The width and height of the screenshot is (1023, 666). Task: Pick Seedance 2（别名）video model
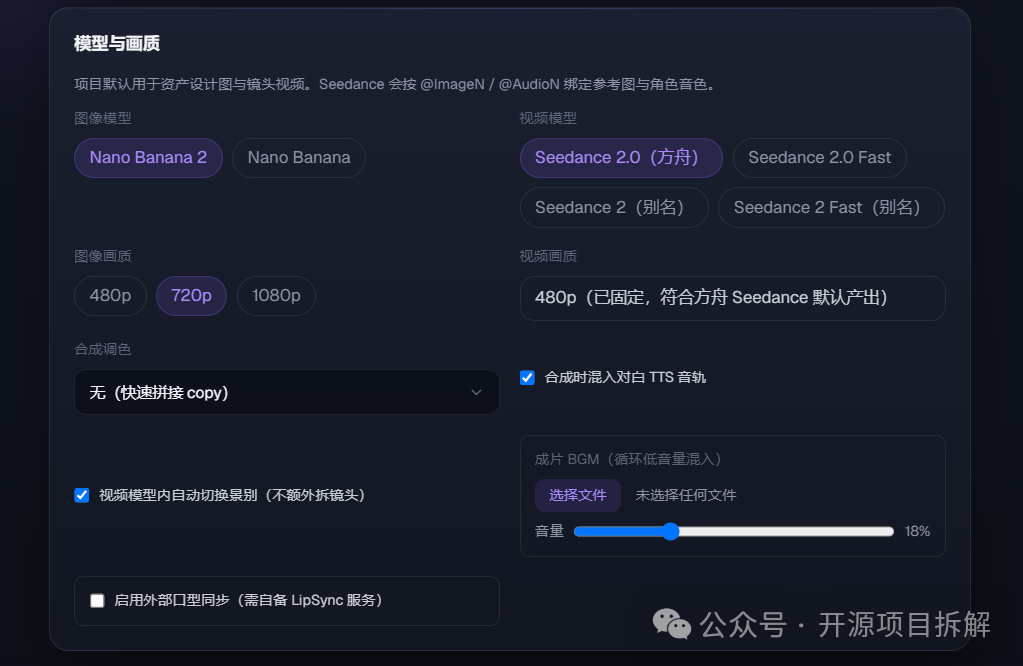pyautogui.click(x=614, y=207)
